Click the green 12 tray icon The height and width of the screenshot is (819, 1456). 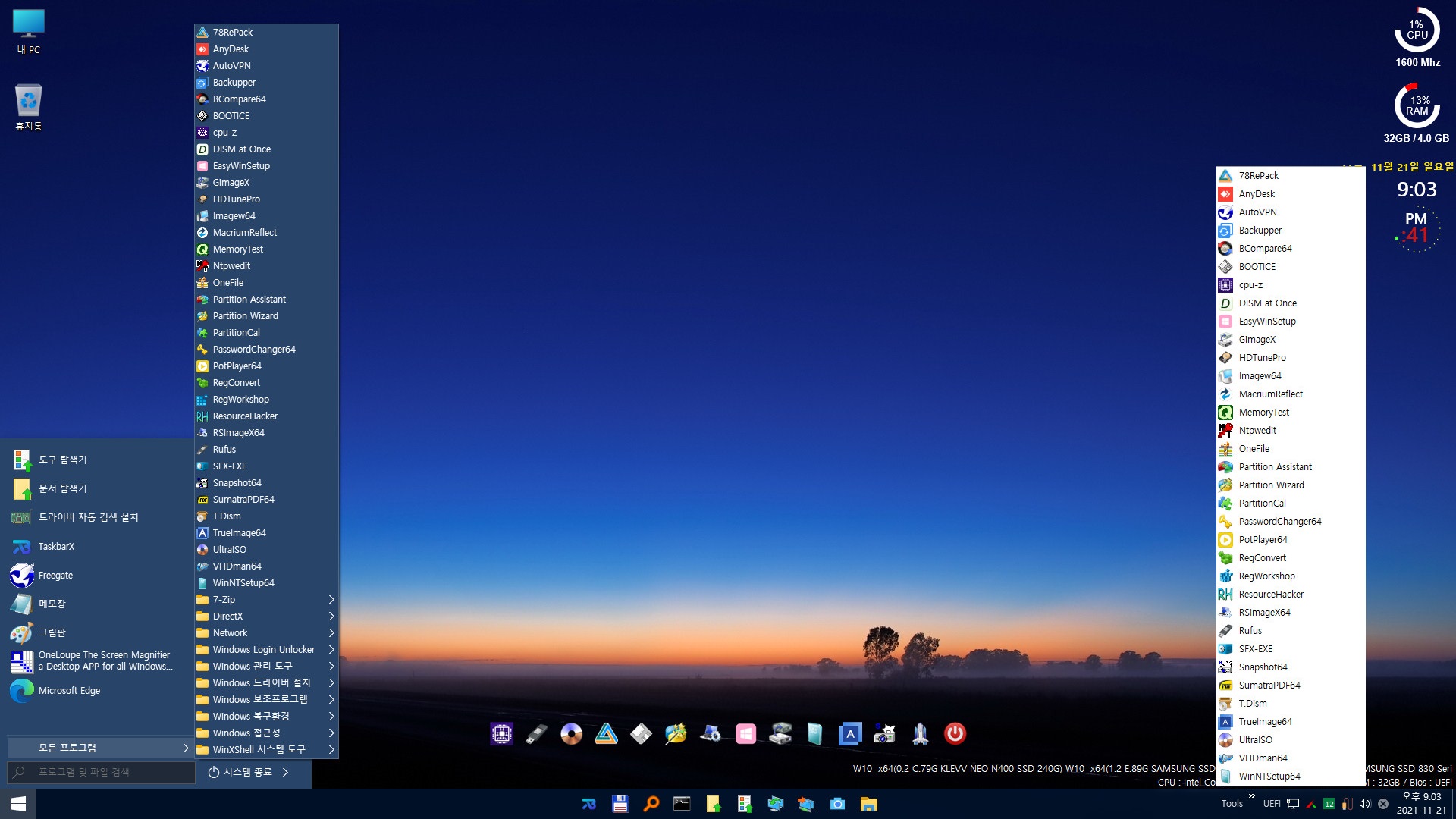point(1329,804)
